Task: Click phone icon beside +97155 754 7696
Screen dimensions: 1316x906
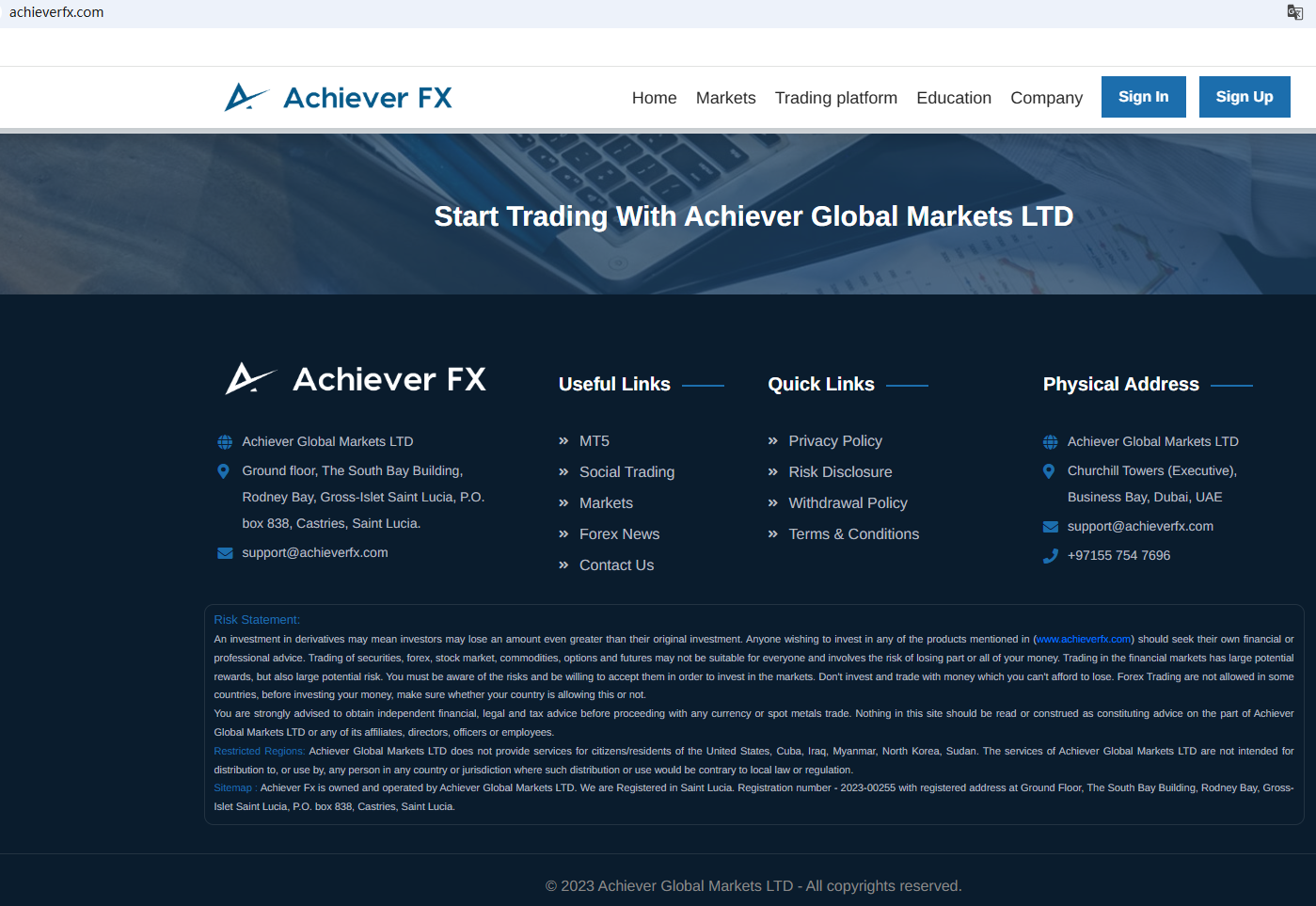Action: point(1050,556)
